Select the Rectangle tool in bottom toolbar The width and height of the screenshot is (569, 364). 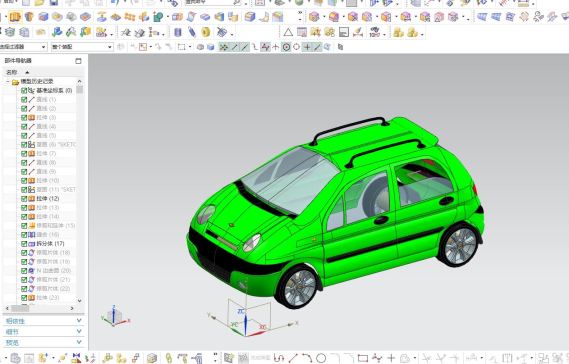click(x=363, y=358)
